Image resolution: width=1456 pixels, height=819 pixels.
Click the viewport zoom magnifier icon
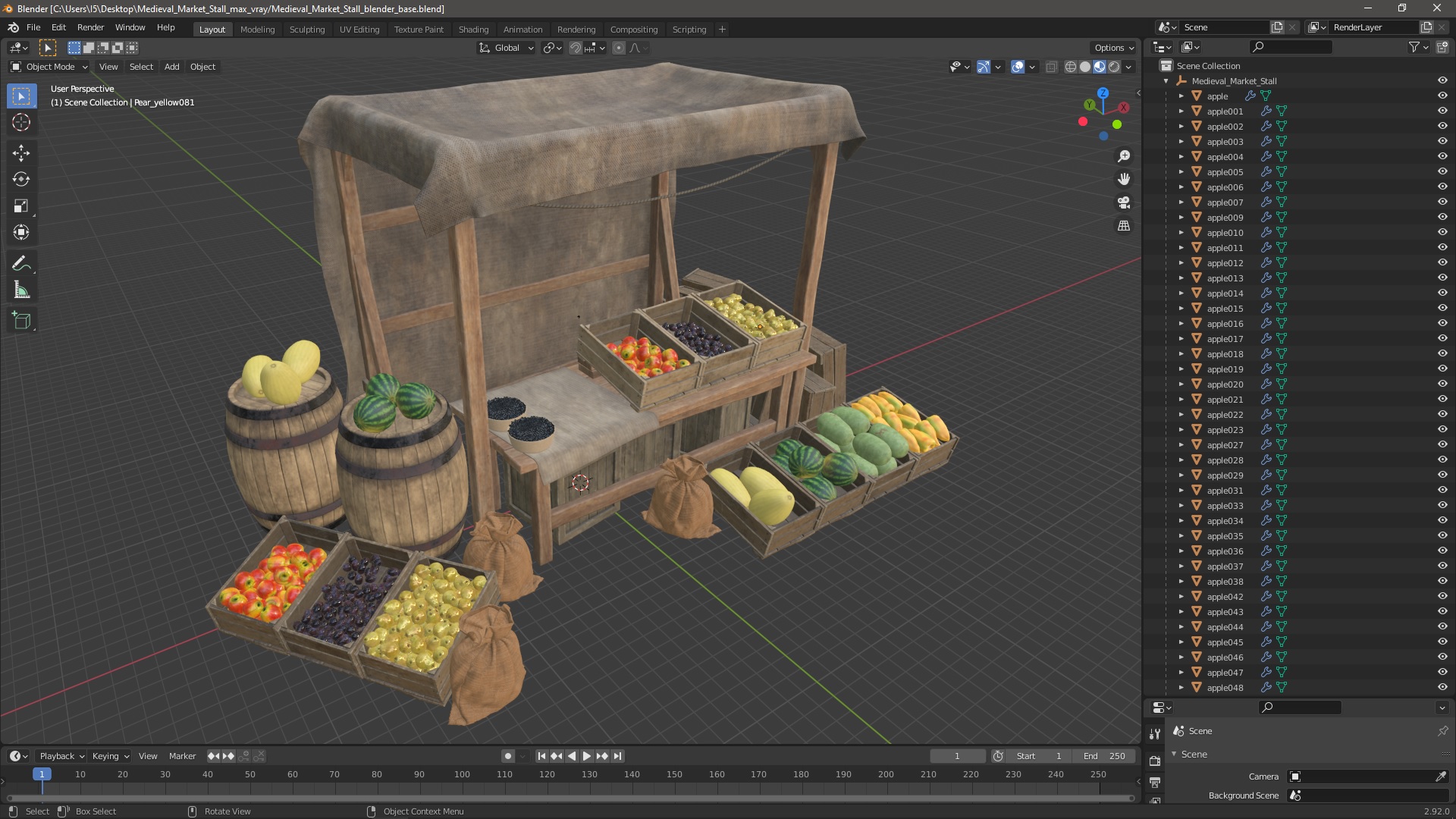pyautogui.click(x=1124, y=156)
